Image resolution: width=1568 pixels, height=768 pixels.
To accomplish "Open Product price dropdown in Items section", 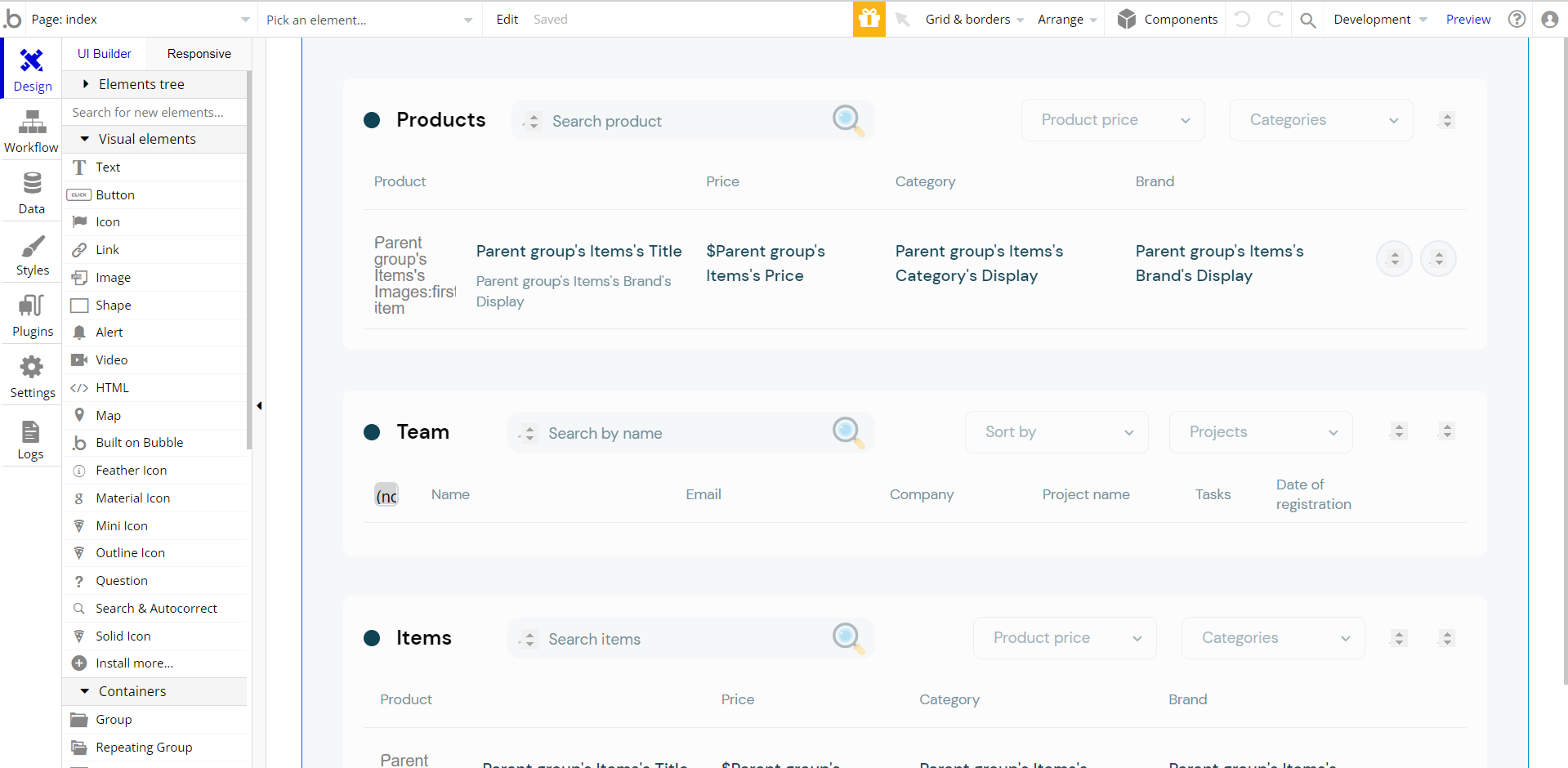I will pos(1065,638).
